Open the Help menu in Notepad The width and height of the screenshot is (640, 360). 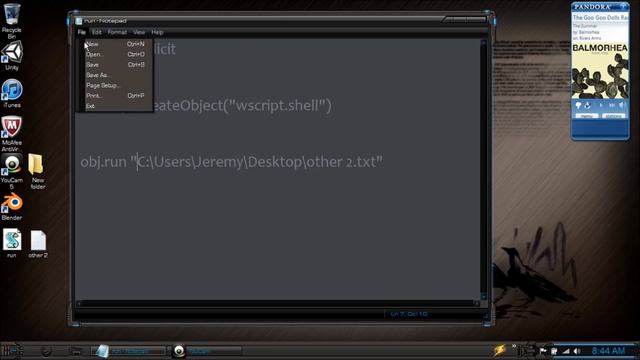click(x=157, y=32)
